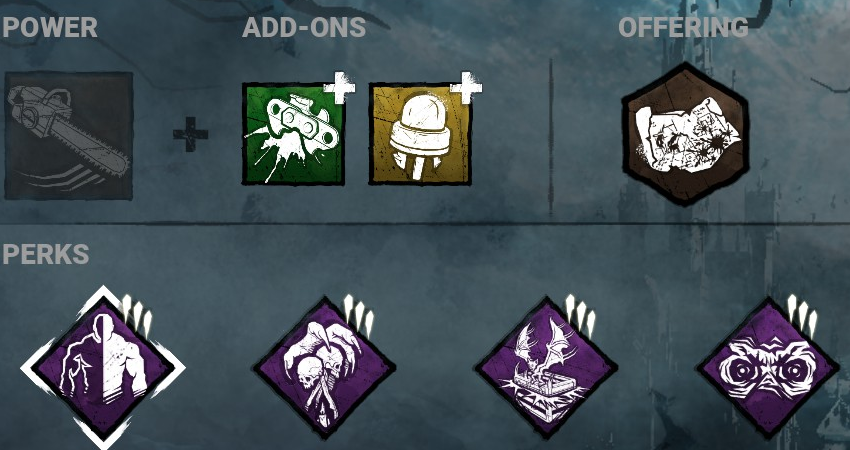Click tier marks on the bat trap perk
The image size is (850, 450).
point(580,315)
